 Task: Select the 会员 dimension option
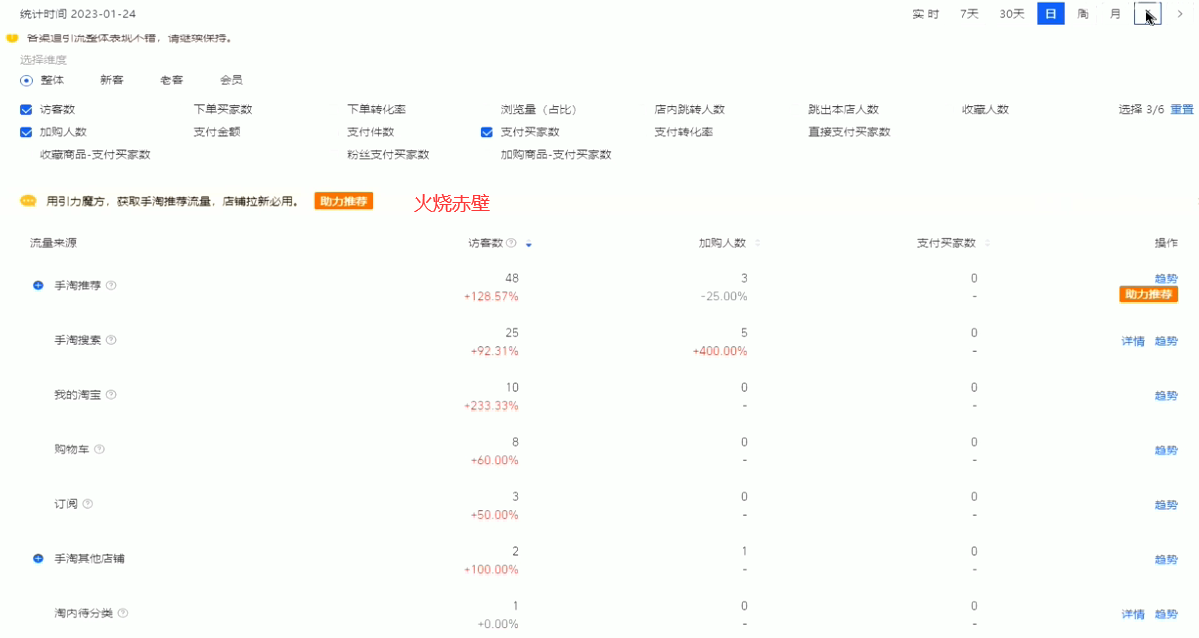tap(231, 80)
